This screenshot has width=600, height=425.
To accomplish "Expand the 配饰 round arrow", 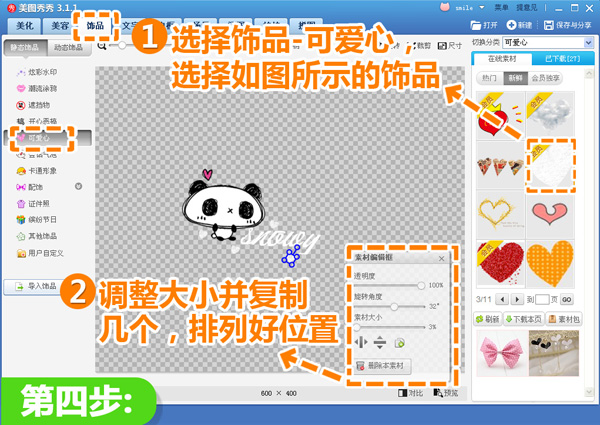I will (78, 186).
